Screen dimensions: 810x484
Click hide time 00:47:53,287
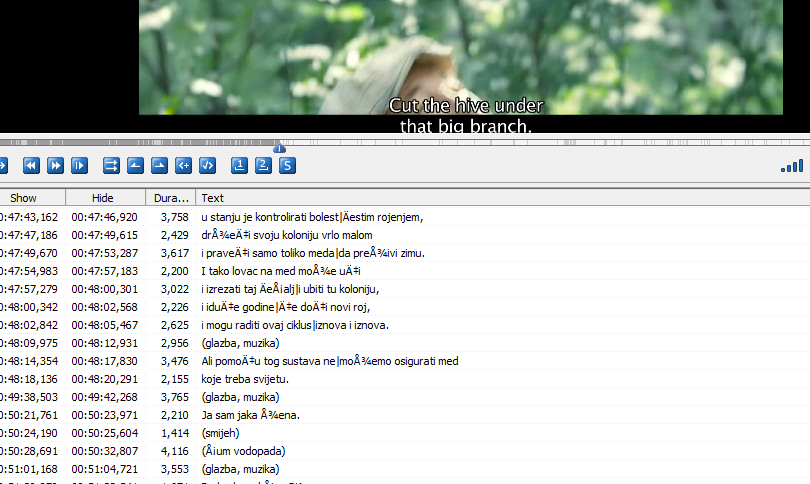(x=105, y=254)
